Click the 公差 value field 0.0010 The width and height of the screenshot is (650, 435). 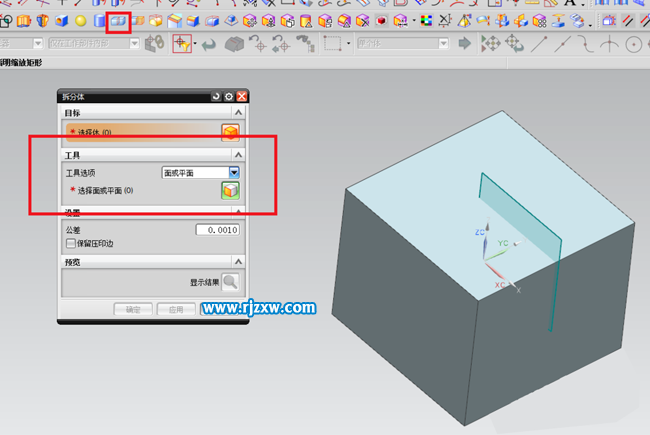tap(218, 230)
